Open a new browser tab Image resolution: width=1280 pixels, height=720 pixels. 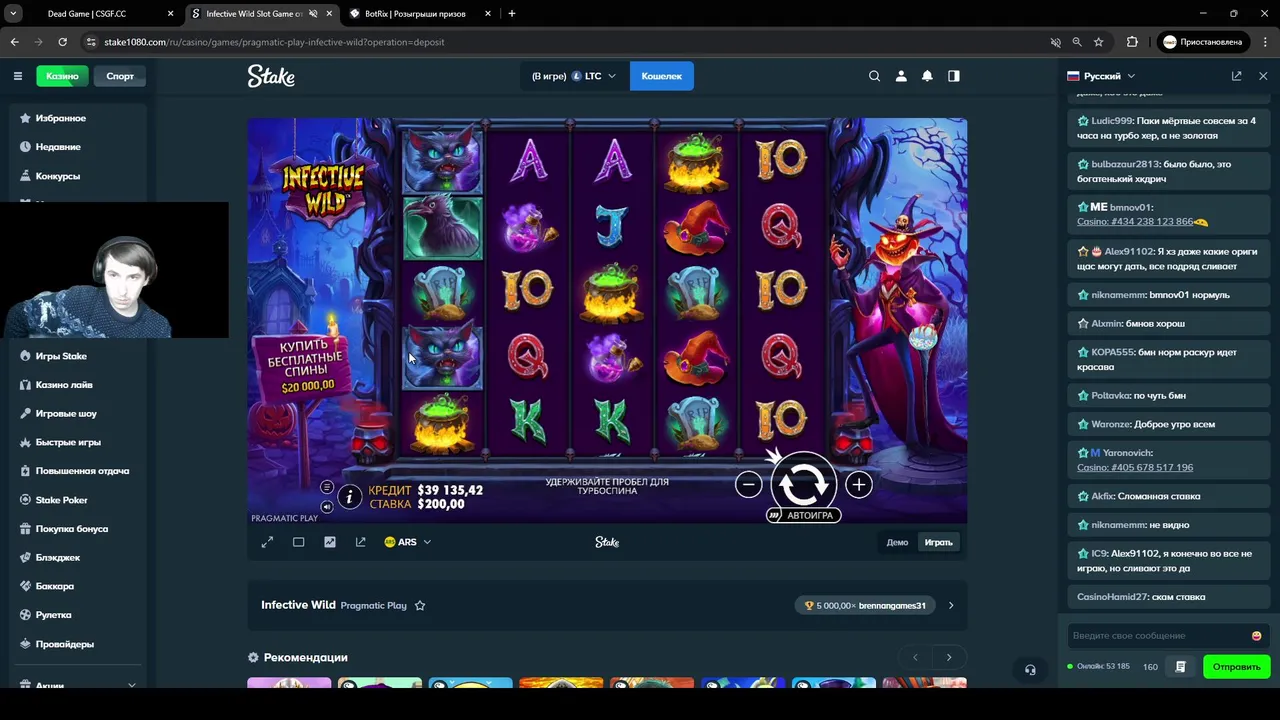(511, 14)
